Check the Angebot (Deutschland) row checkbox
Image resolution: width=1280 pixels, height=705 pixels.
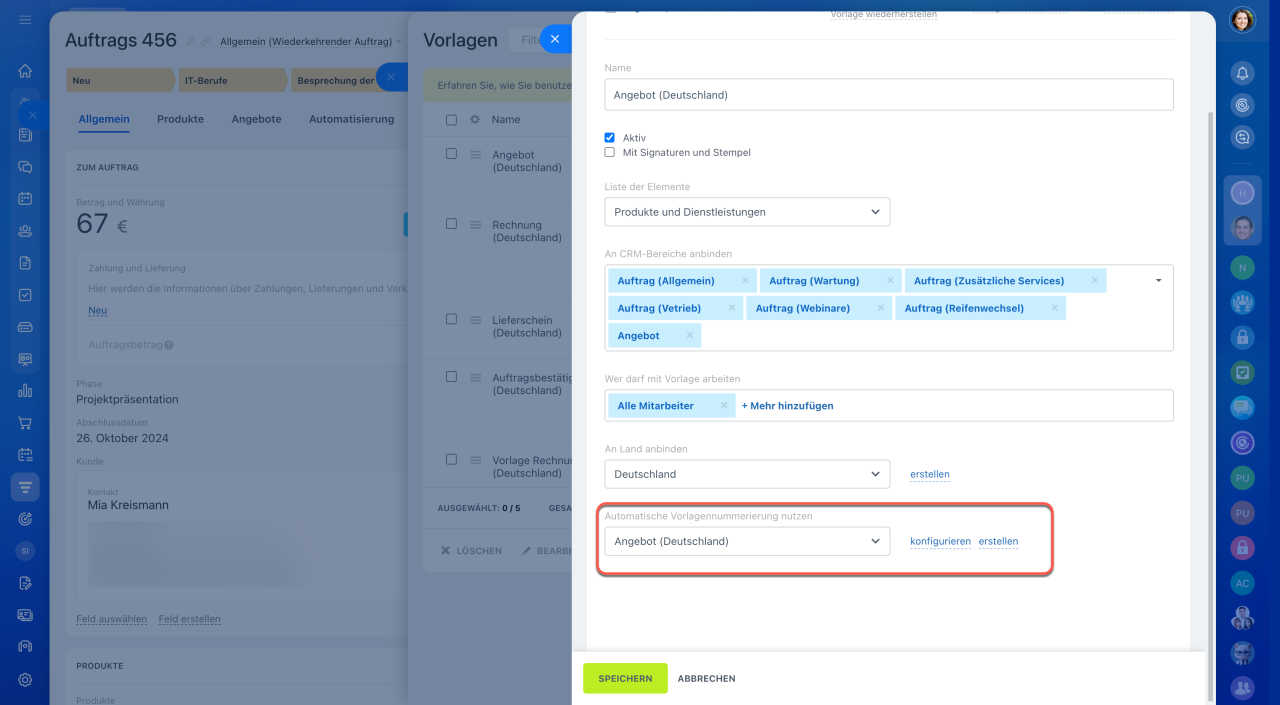pos(451,154)
